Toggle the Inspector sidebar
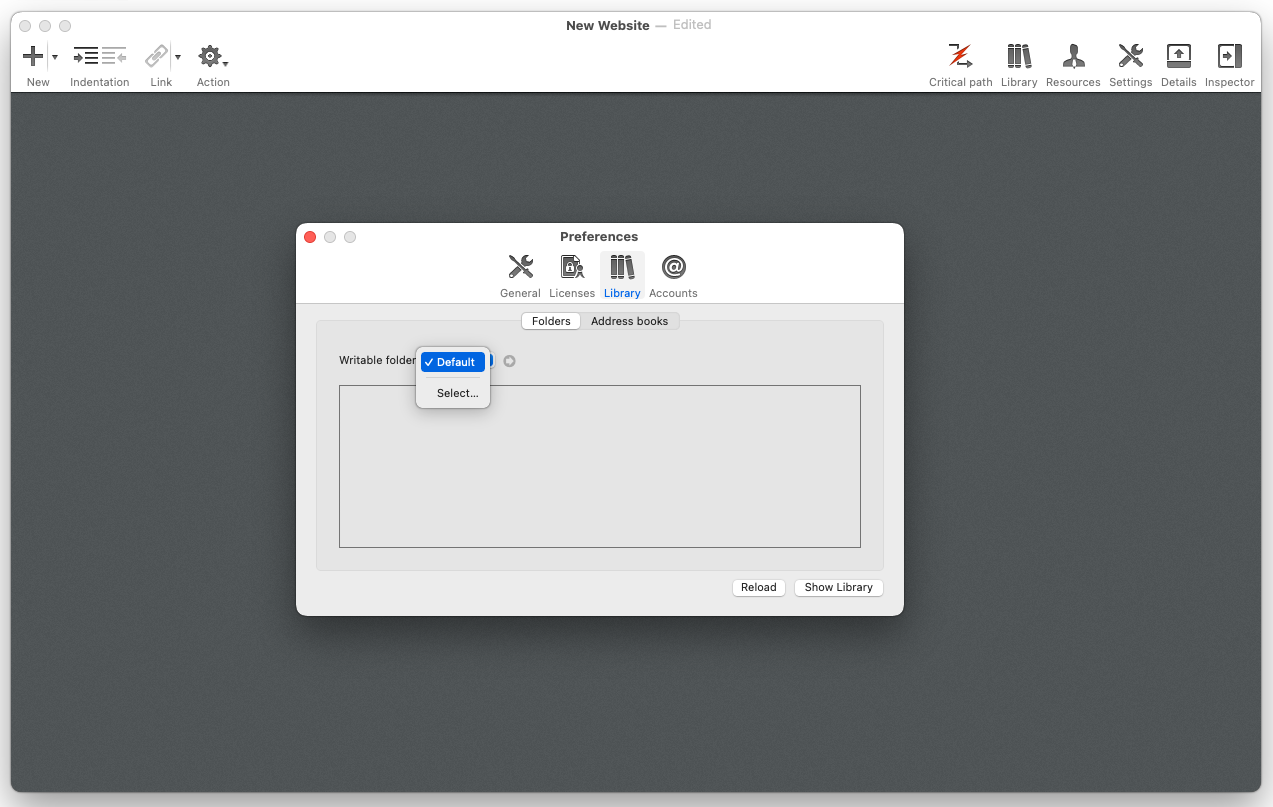This screenshot has height=807, width=1273. click(1229, 57)
